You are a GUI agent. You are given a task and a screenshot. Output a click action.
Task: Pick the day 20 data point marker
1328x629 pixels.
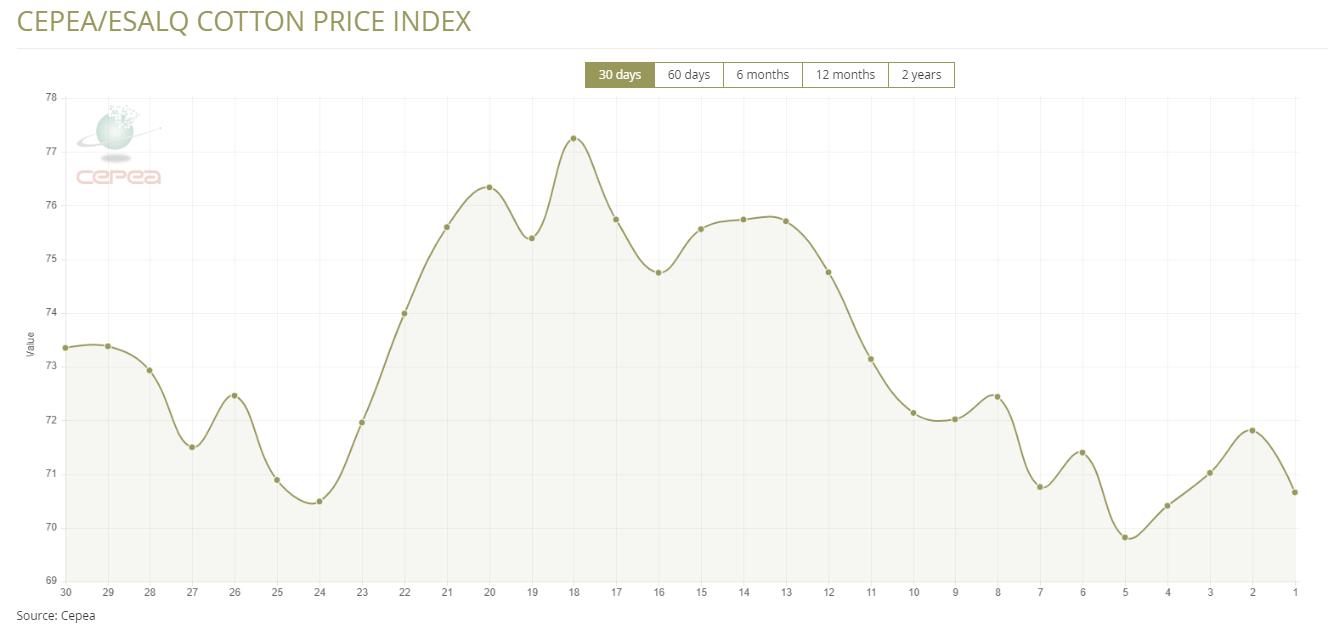(489, 187)
